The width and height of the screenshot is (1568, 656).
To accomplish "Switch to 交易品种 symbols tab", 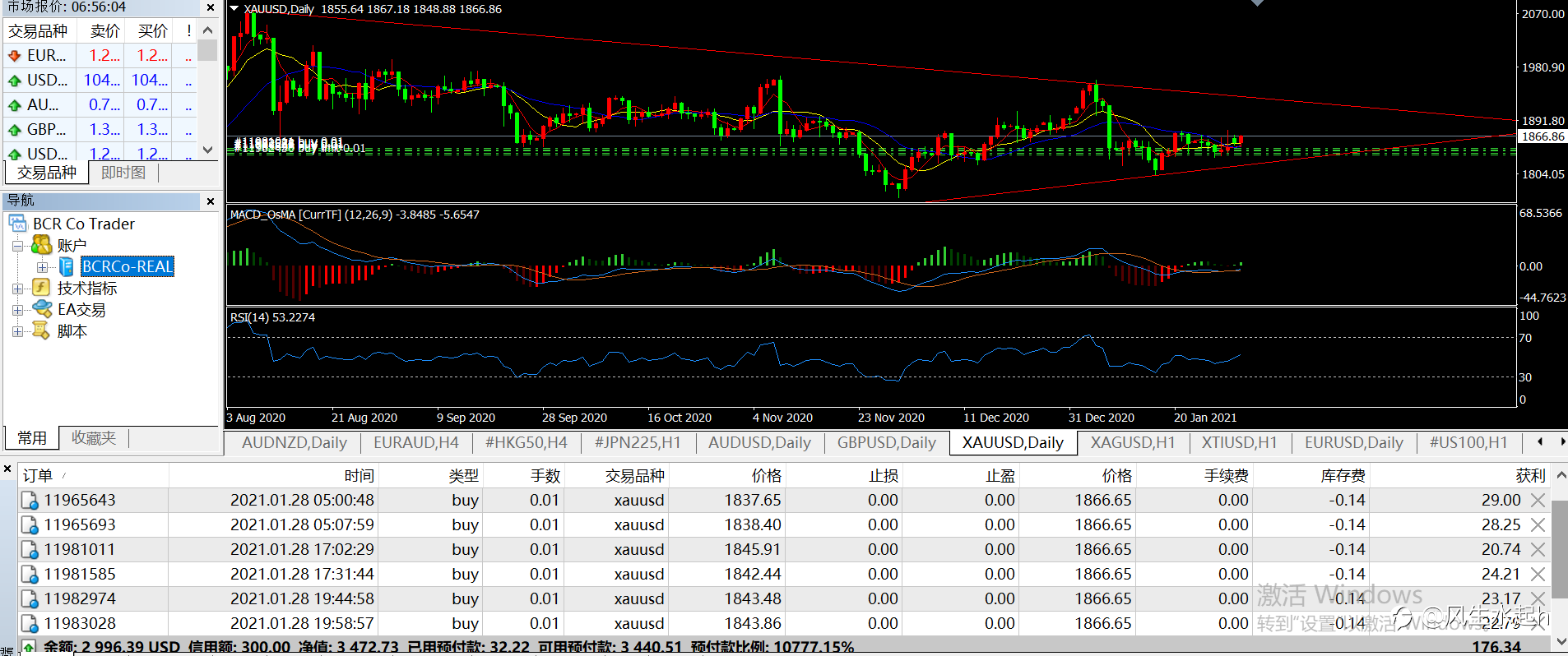I will coord(47,173).
